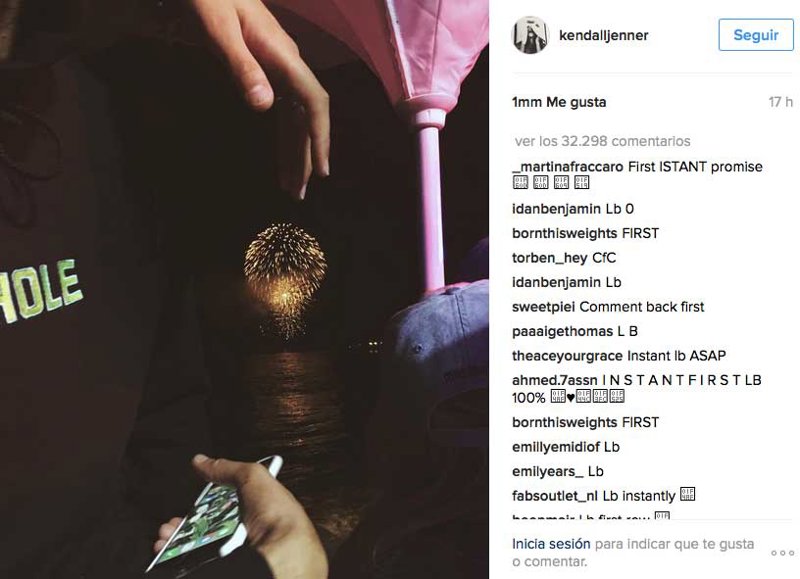
Task: Open idanbenjamin profile from Lb 0 comment
Action: (556, 209)
